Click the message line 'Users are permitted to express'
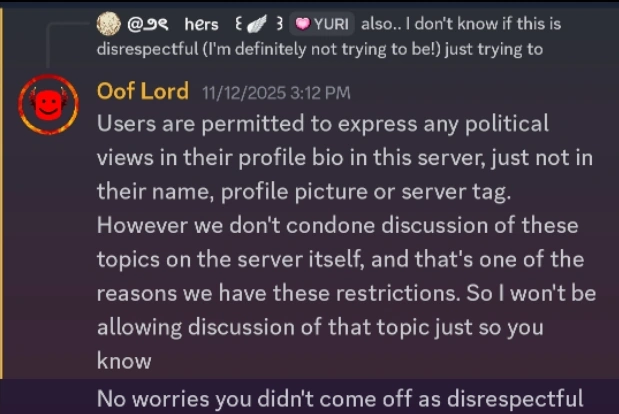This screenshot has width=619, height=414. click(x=323, y=124)
